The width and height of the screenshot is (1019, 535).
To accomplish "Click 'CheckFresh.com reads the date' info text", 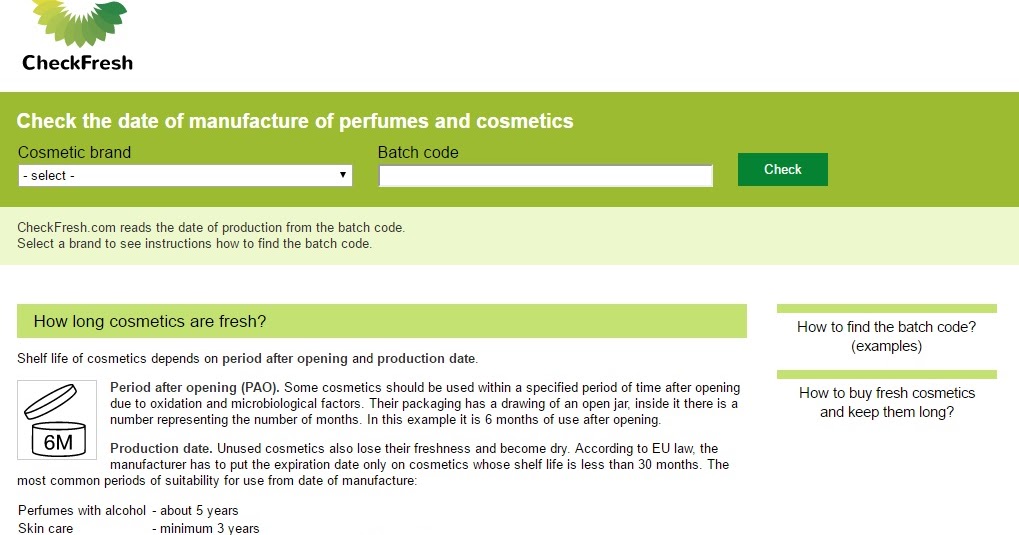I will tap(211, 228).
